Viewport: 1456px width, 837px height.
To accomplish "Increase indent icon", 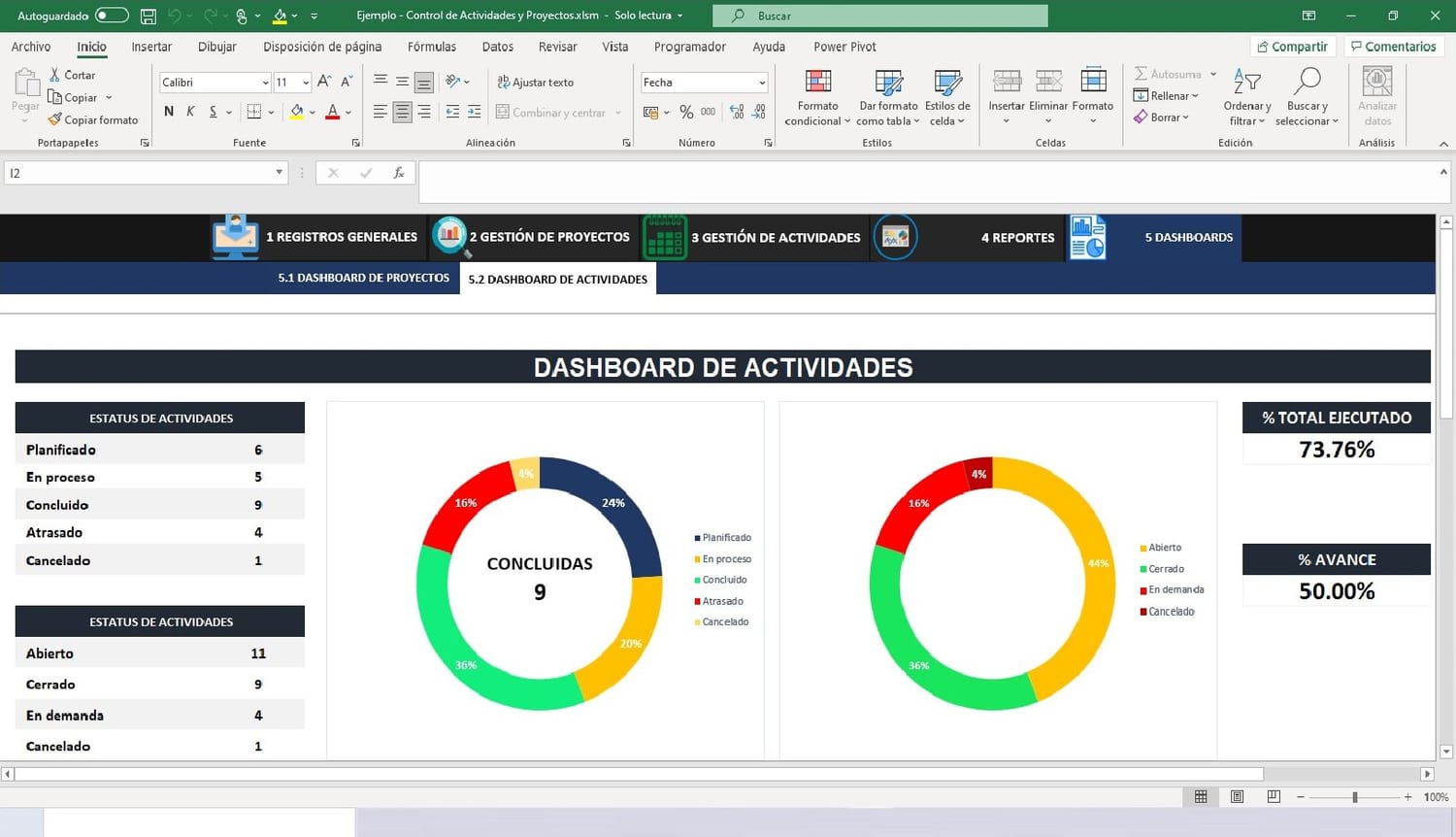I will click(x=474, y=112).
